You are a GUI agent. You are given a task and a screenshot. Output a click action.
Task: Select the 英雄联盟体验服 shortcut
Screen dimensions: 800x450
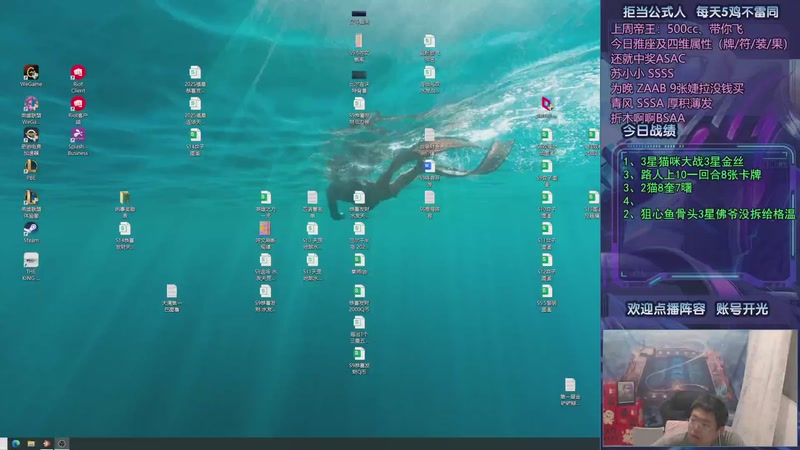(x=31, y=204)
